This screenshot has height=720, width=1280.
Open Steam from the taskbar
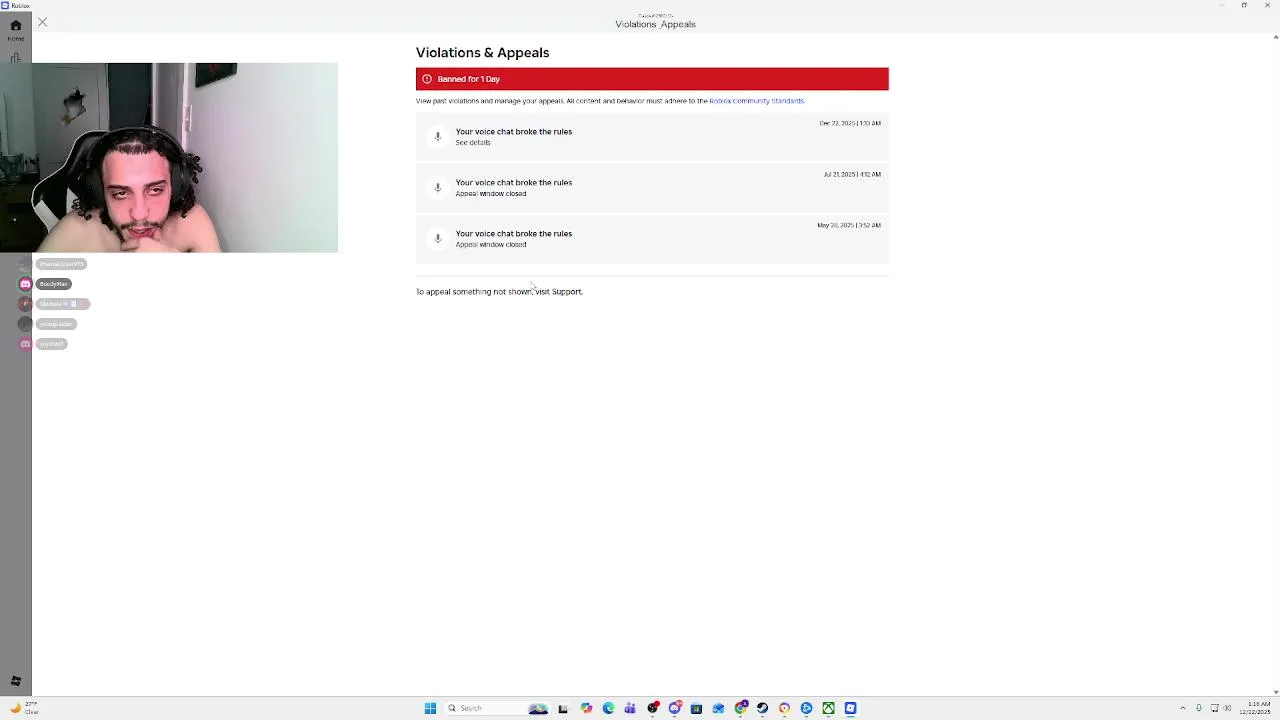click(762, 708)
